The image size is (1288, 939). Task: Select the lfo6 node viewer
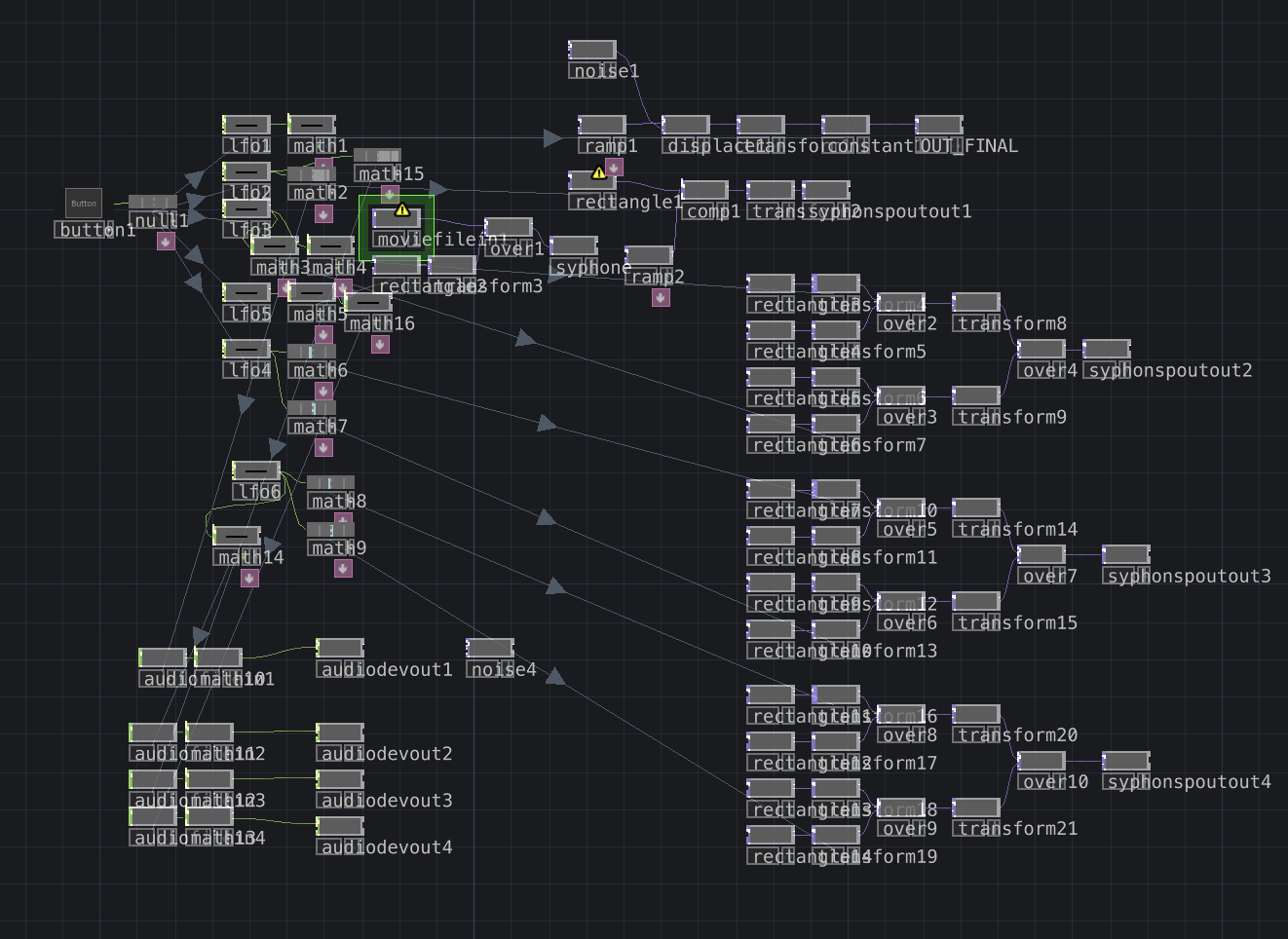coord(256,470)
